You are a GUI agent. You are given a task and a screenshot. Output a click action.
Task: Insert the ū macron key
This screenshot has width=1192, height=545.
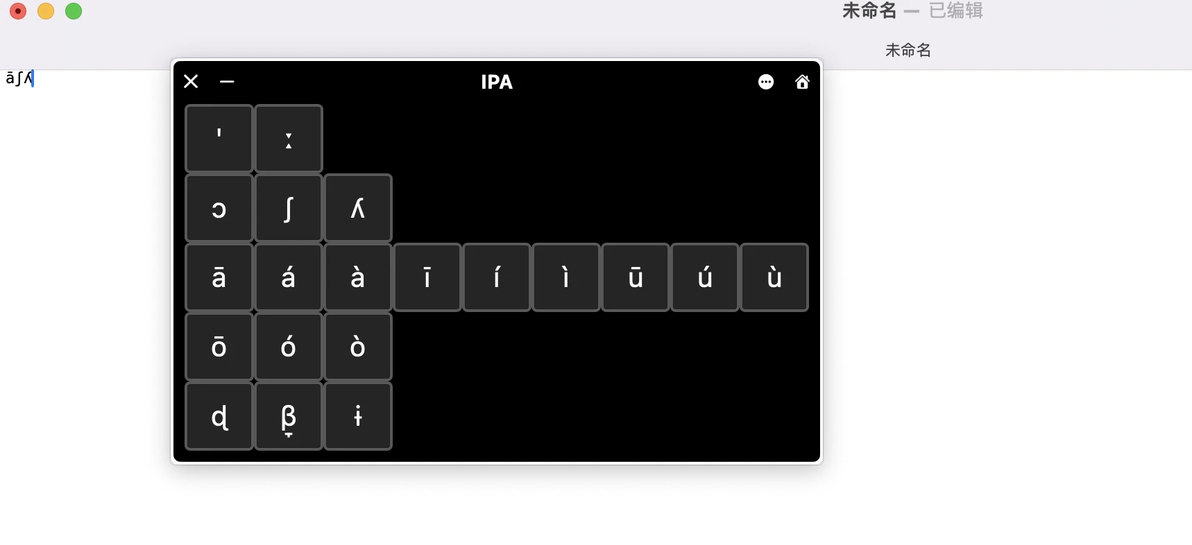pos(636,277)
